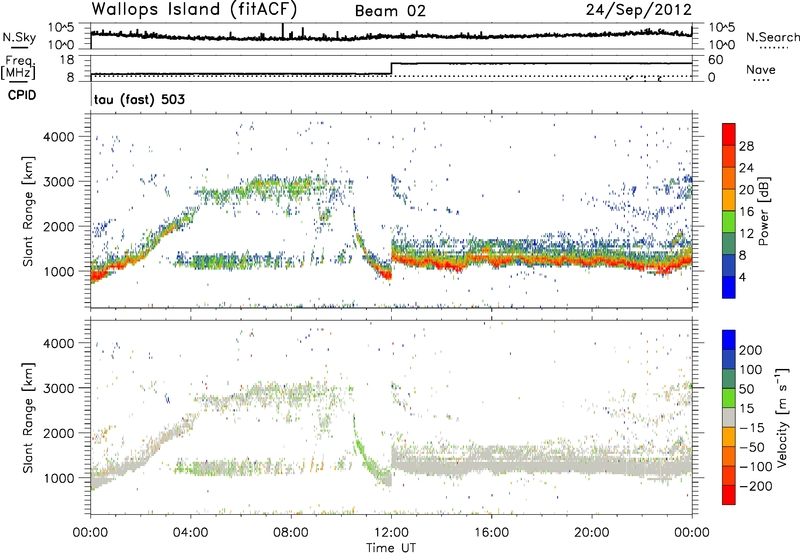The image size is (800, 554).
Task: Click the "CPID" row label
Action: (22, 95)
